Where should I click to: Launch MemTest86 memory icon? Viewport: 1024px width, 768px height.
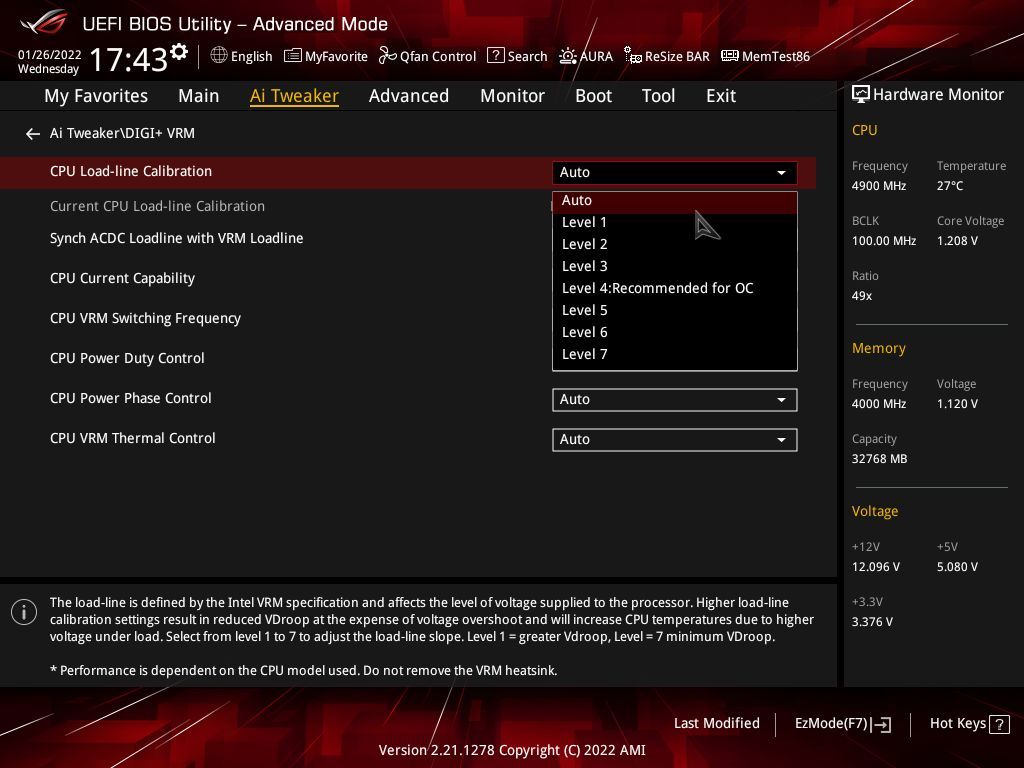729,56
